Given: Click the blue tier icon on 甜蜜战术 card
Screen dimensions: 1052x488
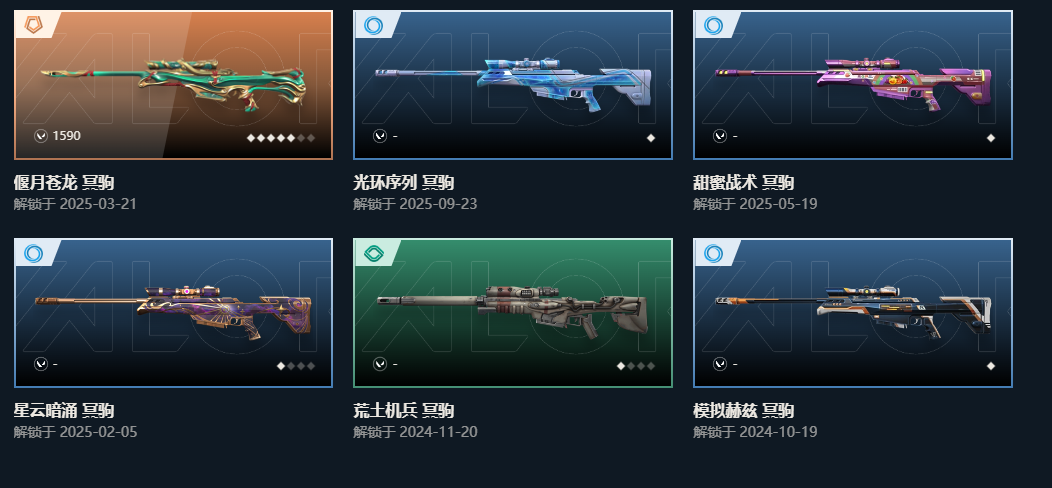Looking at the screenshot, I should point(713,26).
